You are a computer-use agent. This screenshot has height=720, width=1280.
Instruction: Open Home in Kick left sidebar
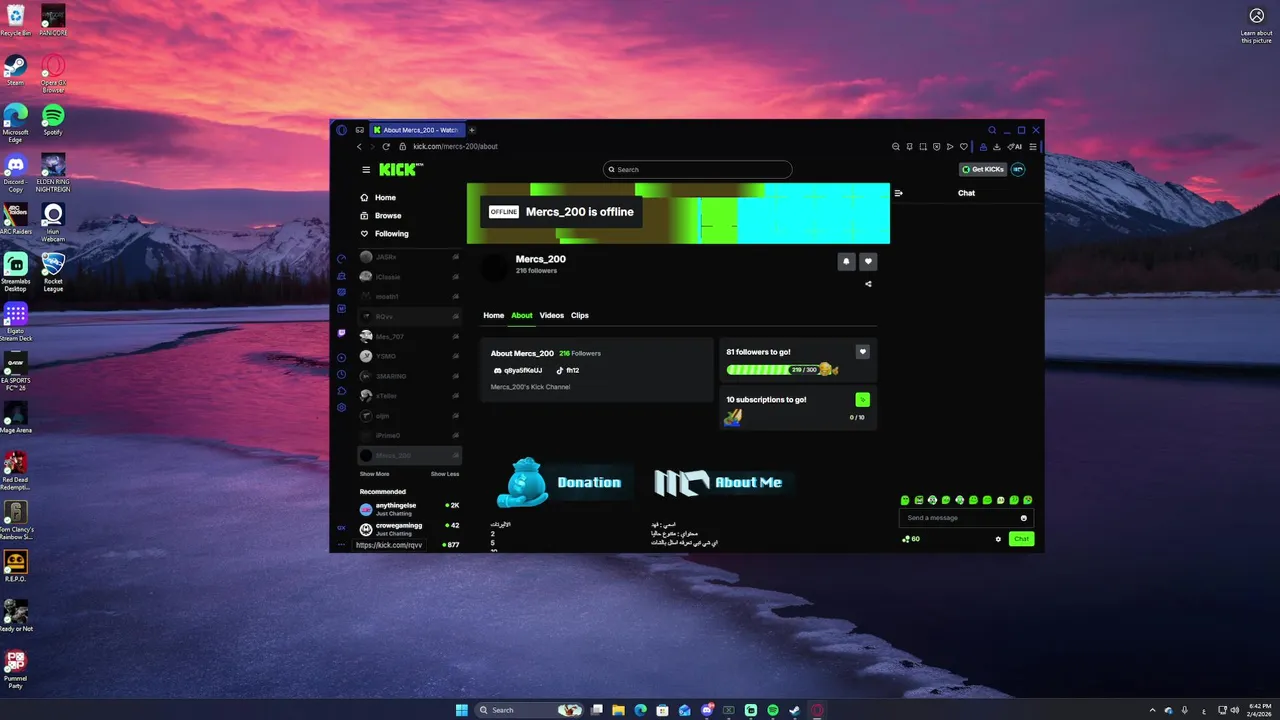click(378, 198)
